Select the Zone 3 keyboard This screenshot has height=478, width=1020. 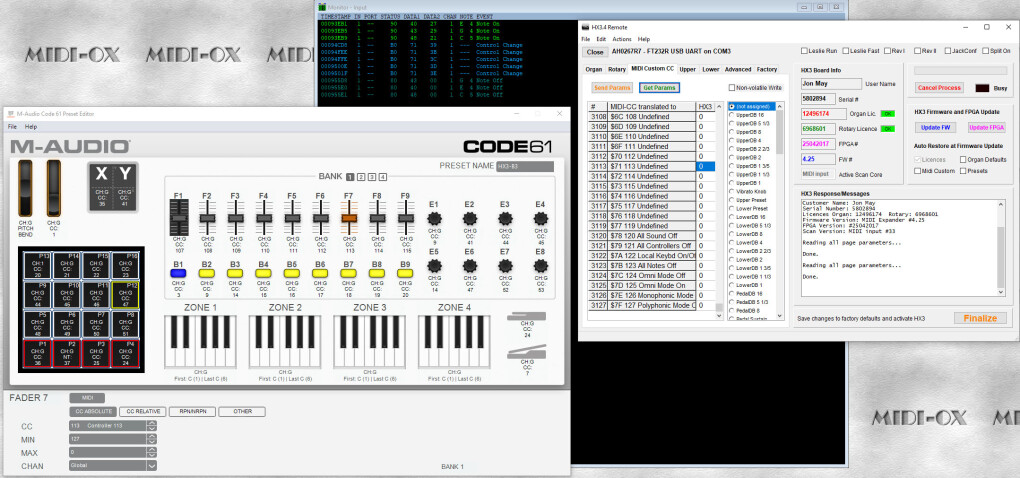click(369, 342)
